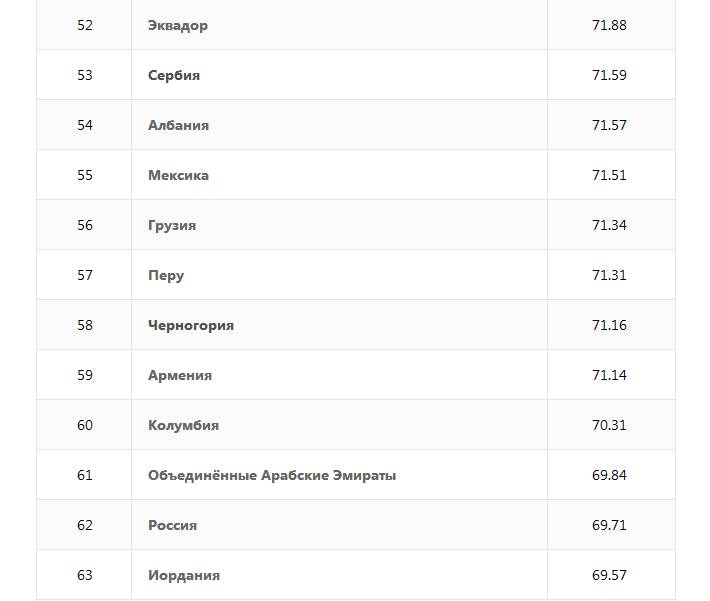Screen dimensions: 710x601
Task: Click the score value 71.14
Action: [609, 375]
